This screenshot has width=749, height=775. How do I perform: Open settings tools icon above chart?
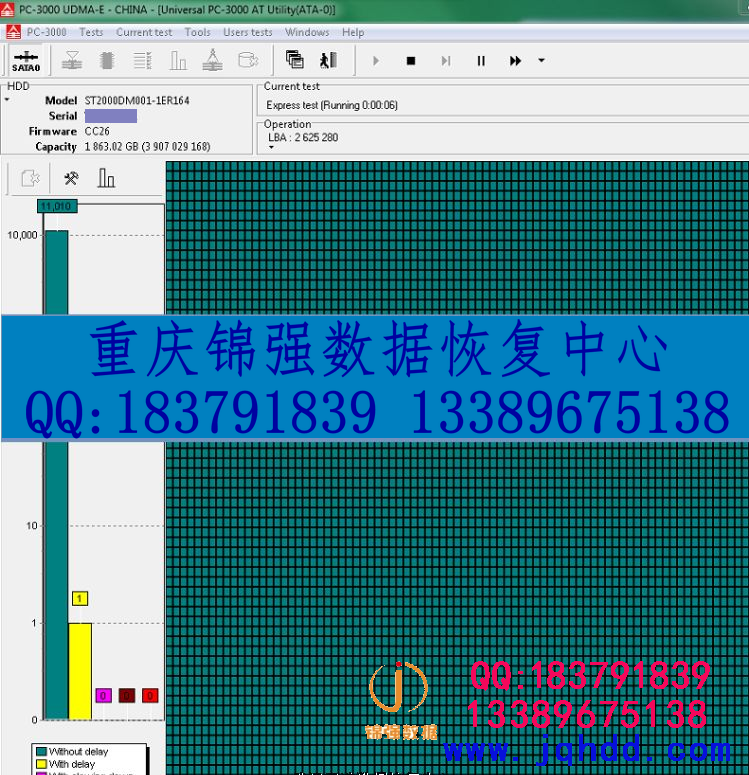[x=71, y=178]
